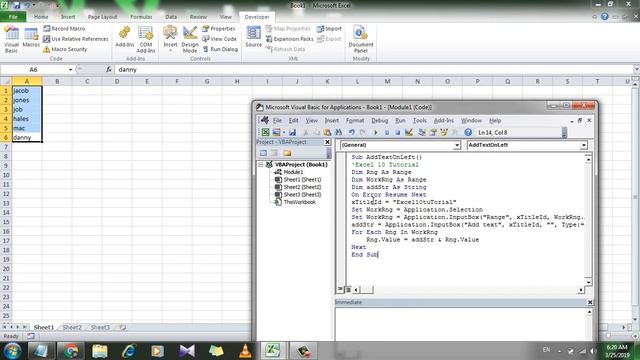Click the Reset stop button

coord(398,132)
